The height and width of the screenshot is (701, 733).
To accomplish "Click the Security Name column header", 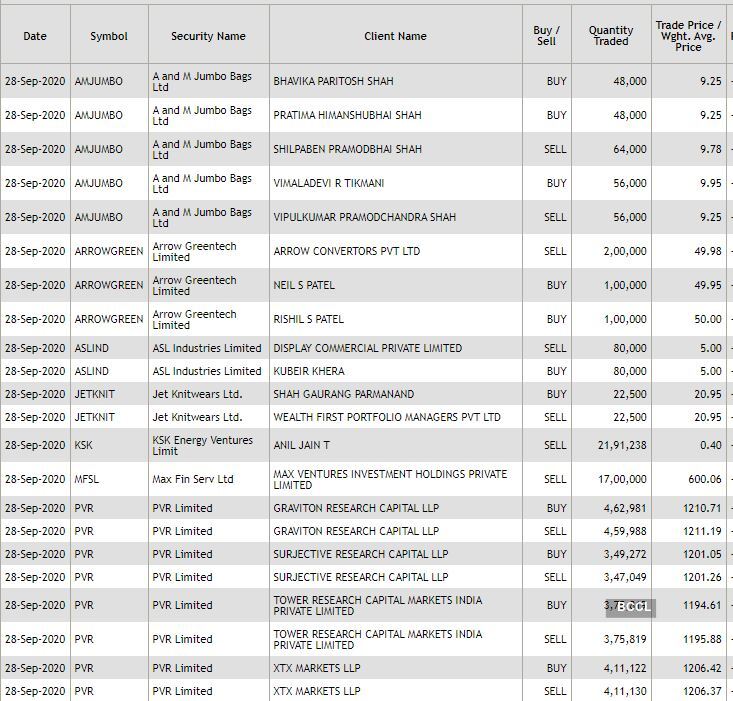I will (208, 36).
